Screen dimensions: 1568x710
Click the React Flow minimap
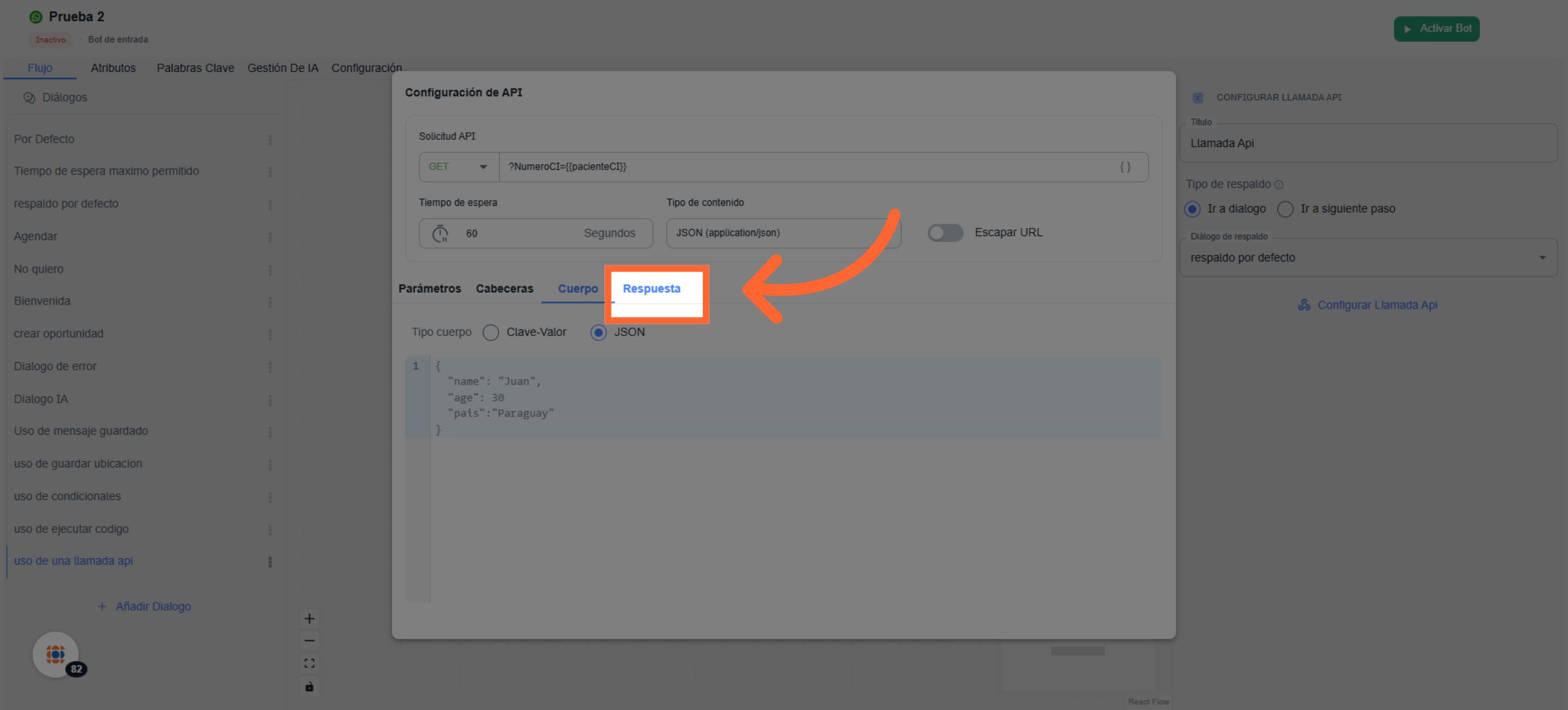pos(1078,667)
